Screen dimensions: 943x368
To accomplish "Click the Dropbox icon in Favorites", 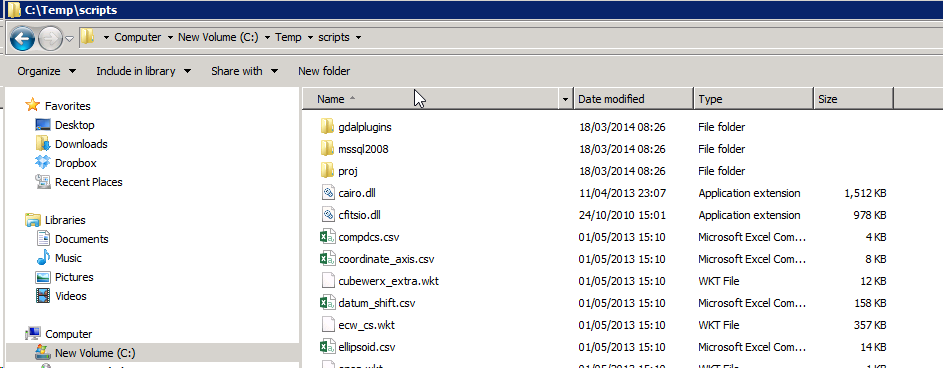I will pos(43,162).
